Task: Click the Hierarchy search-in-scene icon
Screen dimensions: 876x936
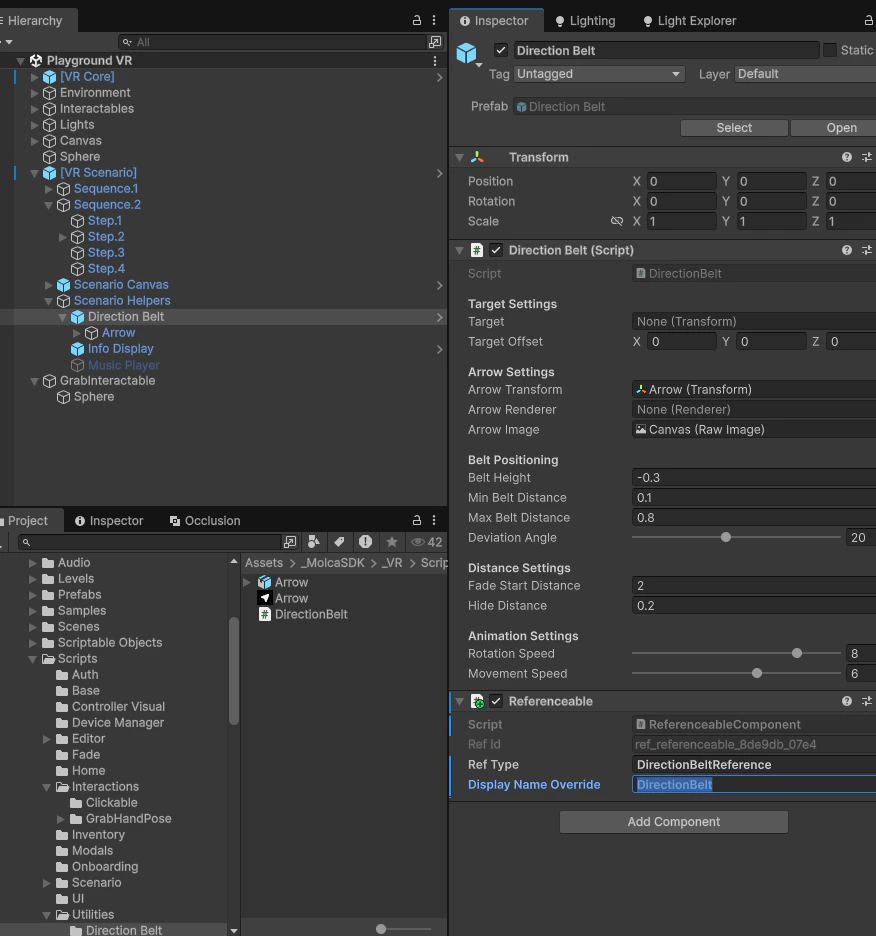Action: 435,42
